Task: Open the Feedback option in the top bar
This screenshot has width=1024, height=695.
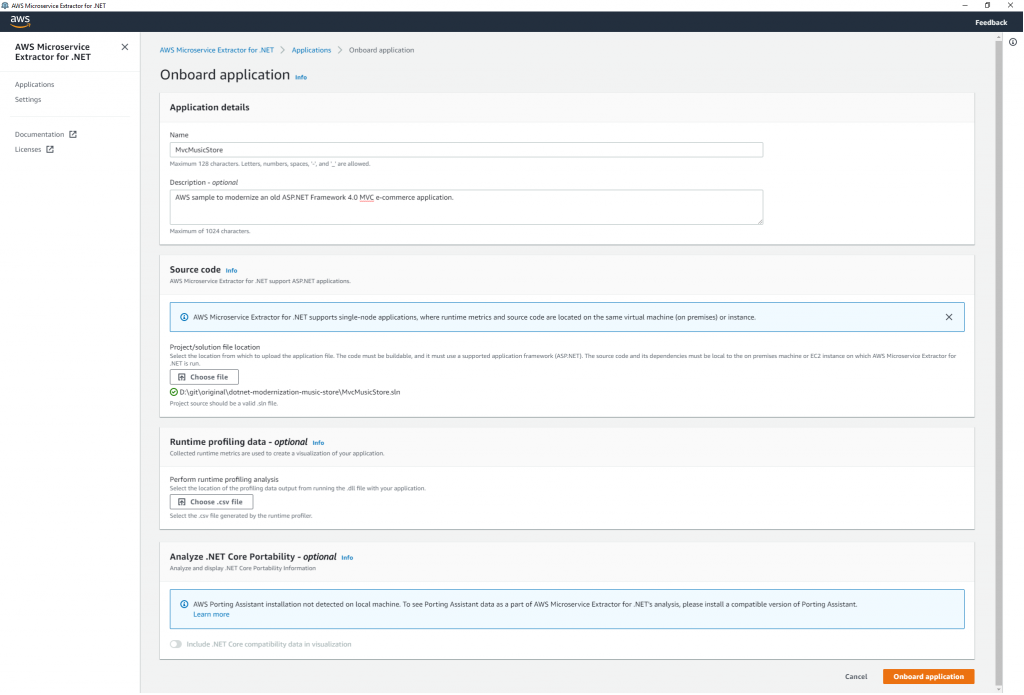Action: pyautogui.click(x=990, y=22)
